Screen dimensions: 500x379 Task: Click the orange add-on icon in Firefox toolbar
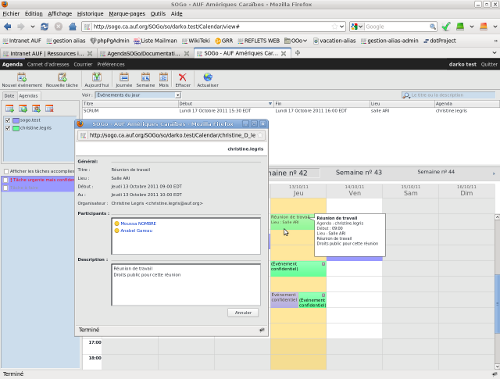click(x=483, y=26)
